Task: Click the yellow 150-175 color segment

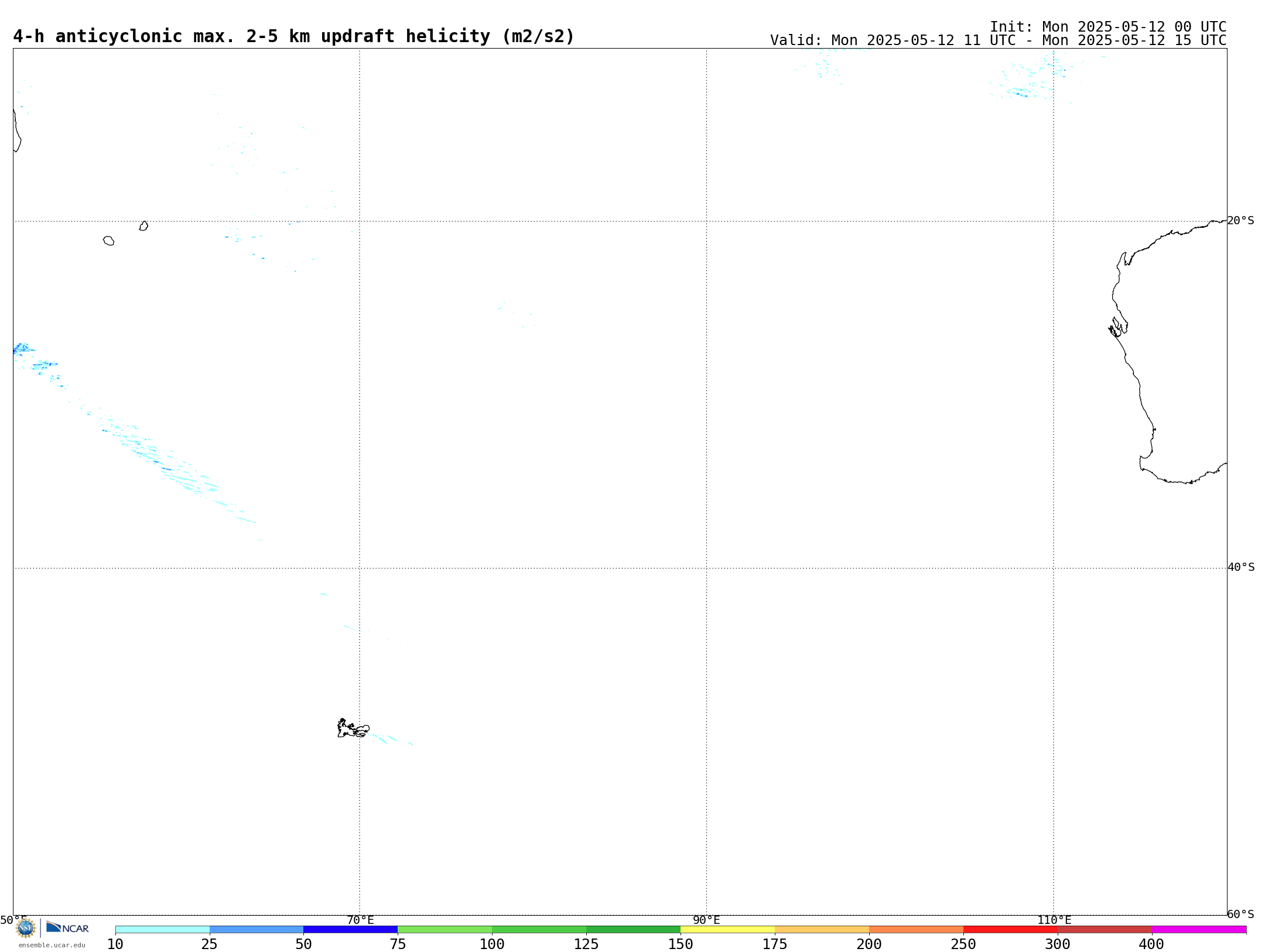Action: (x=728, y=930)
